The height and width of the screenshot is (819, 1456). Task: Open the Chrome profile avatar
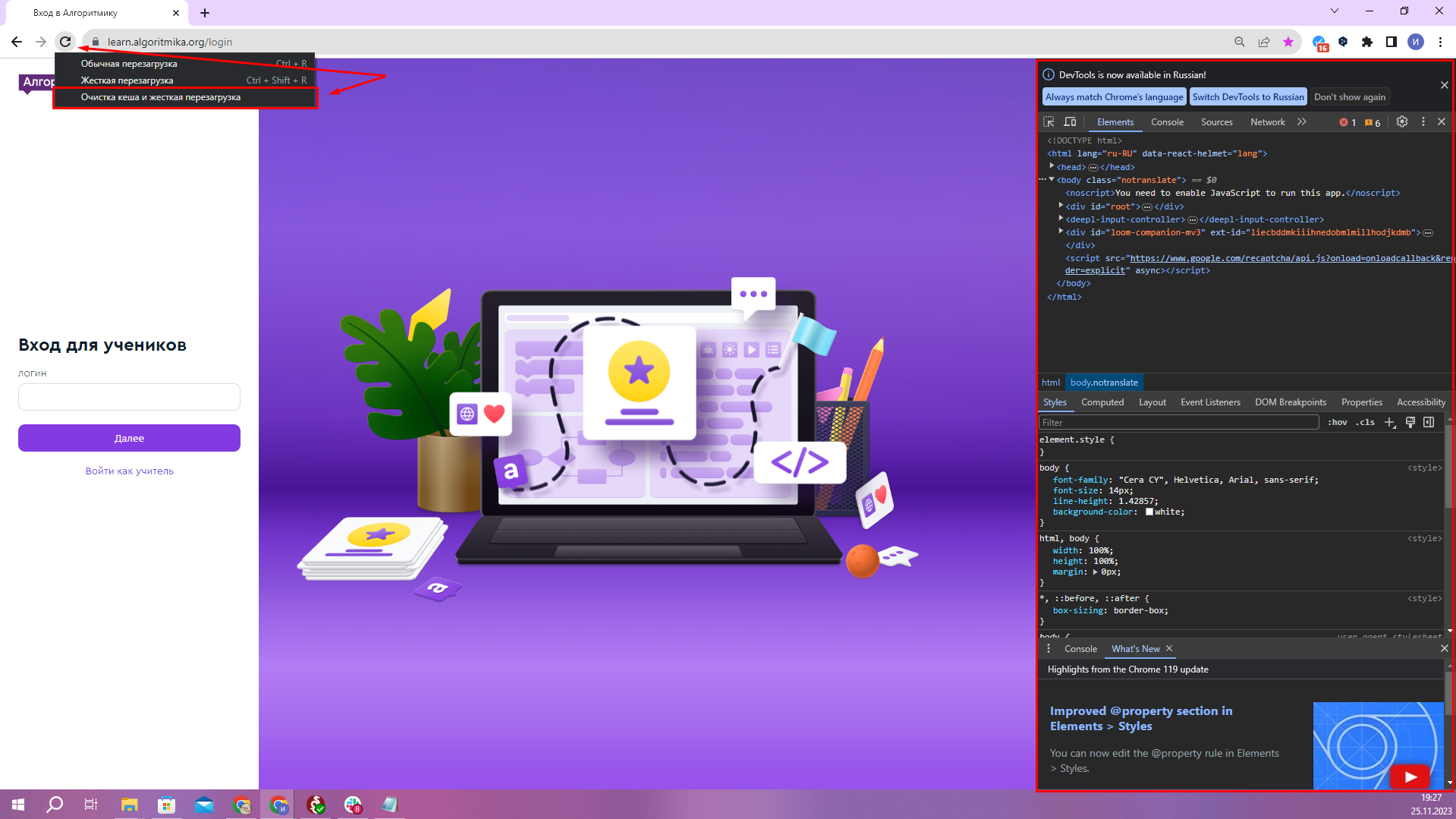1416,42
